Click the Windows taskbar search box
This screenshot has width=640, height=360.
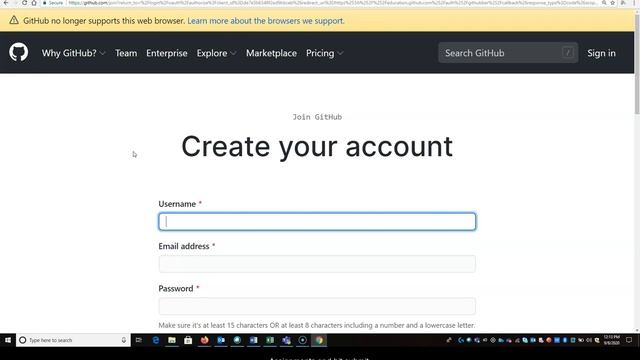[73, 340]
